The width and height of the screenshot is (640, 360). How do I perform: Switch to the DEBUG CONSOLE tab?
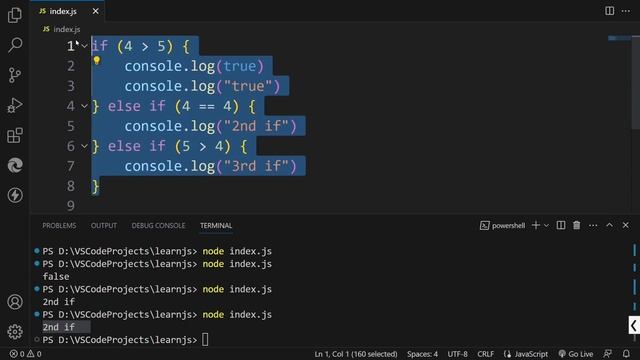point(158,226)
